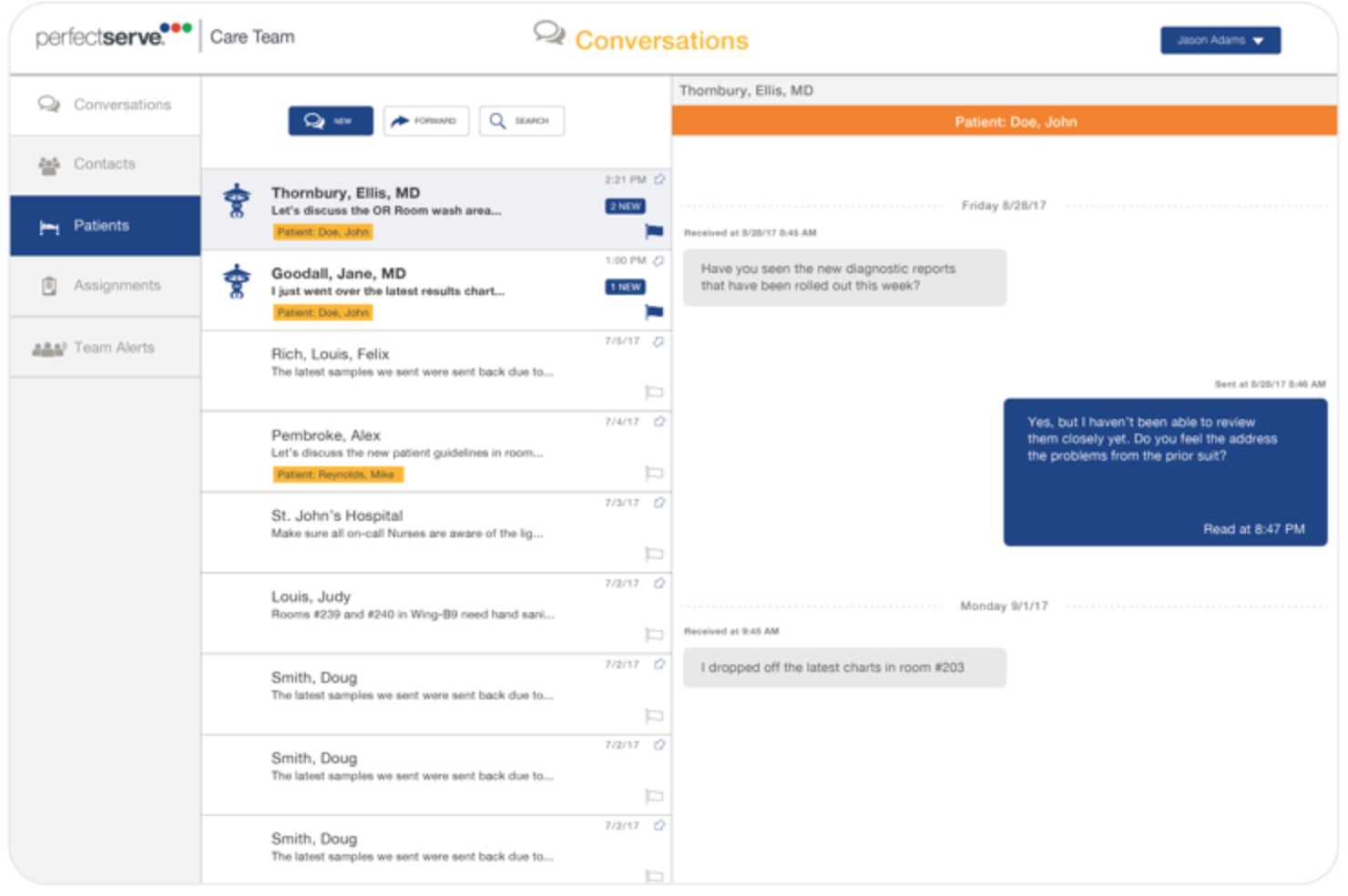Toggle the flag on Rich, Louis, Felix conversation

click(x=654, y=392)
